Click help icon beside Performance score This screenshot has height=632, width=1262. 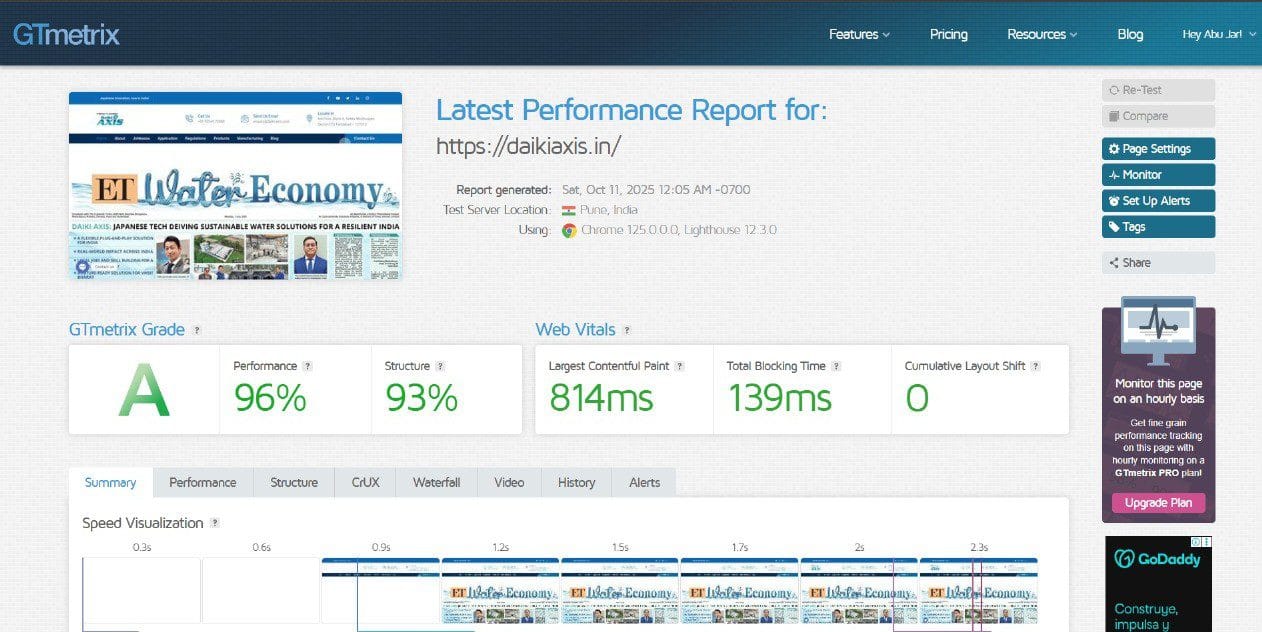(x=307, y=367)
